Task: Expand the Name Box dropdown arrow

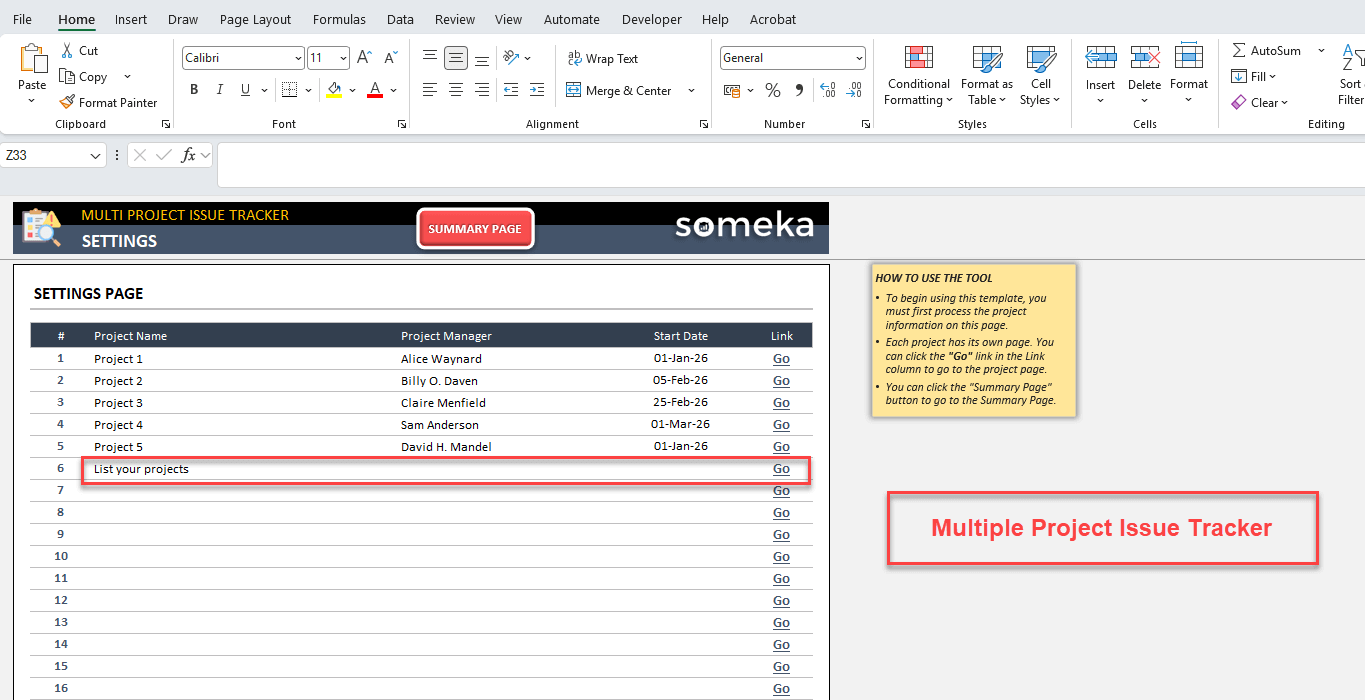Action: pyautogui.click(x=96, y=155)
